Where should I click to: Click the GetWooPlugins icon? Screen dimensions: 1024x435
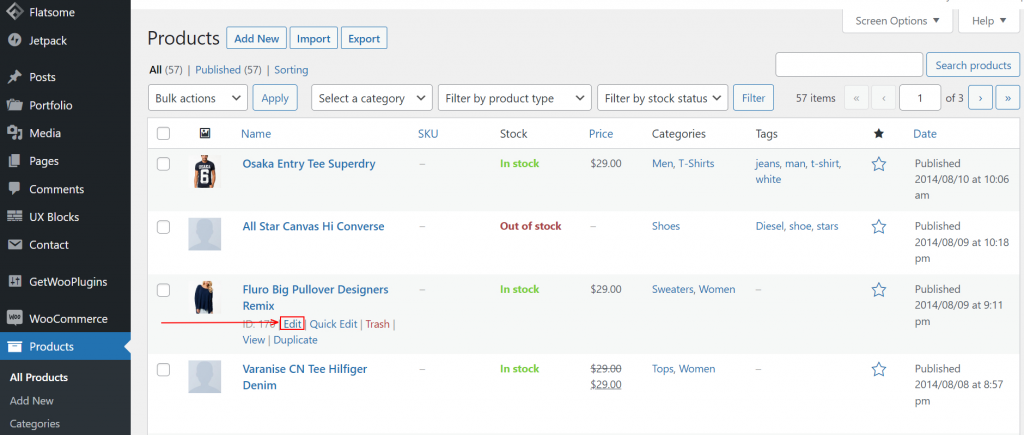[14, 282]
